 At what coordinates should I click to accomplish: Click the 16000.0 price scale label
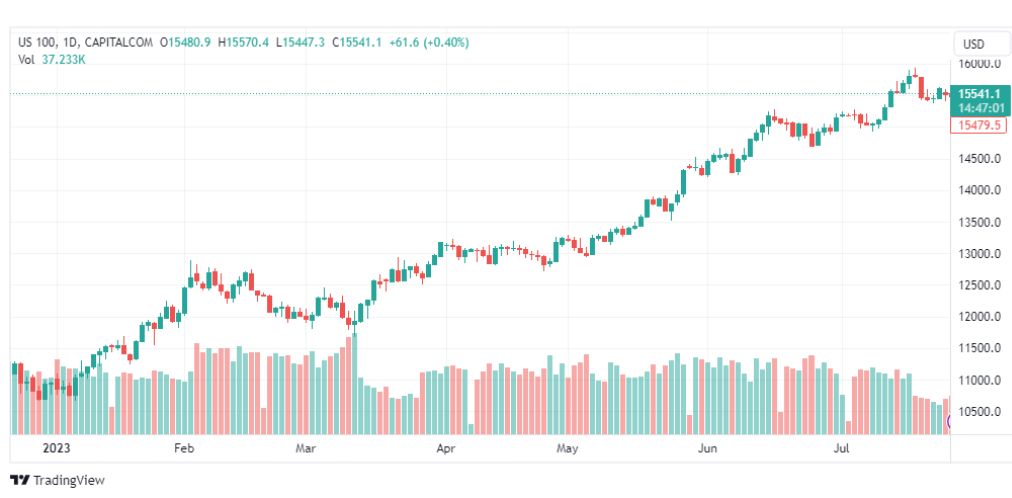pos(980,63)
